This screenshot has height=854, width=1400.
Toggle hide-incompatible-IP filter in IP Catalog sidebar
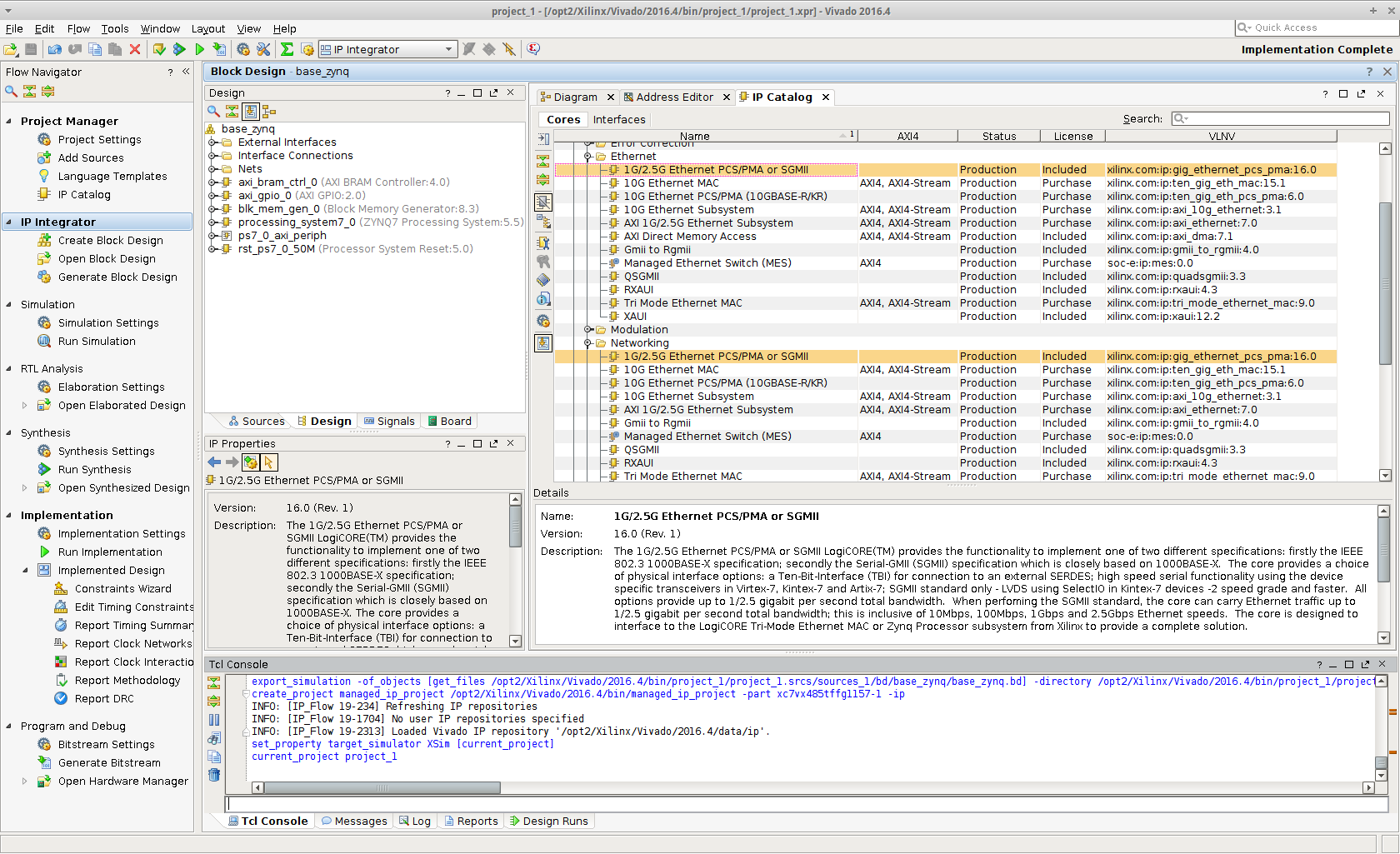coord(543,202)
